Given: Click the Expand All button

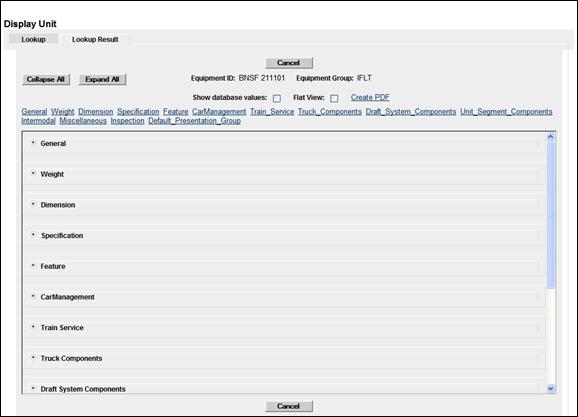Looking at the screenshot, I should click(102, 79).
